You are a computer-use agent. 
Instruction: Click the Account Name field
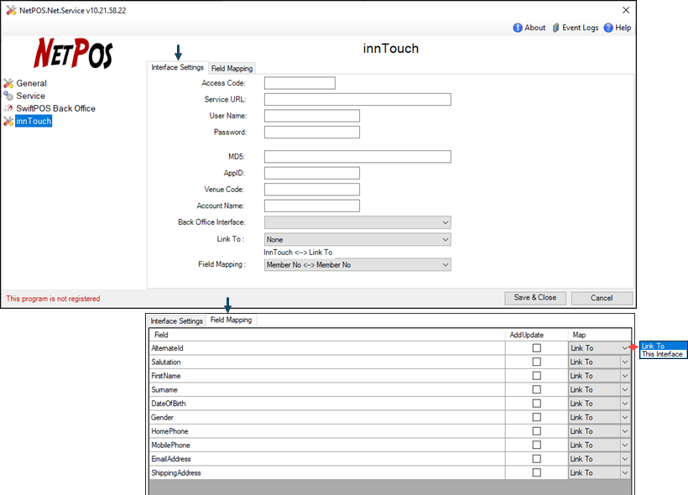coord(312,205)
